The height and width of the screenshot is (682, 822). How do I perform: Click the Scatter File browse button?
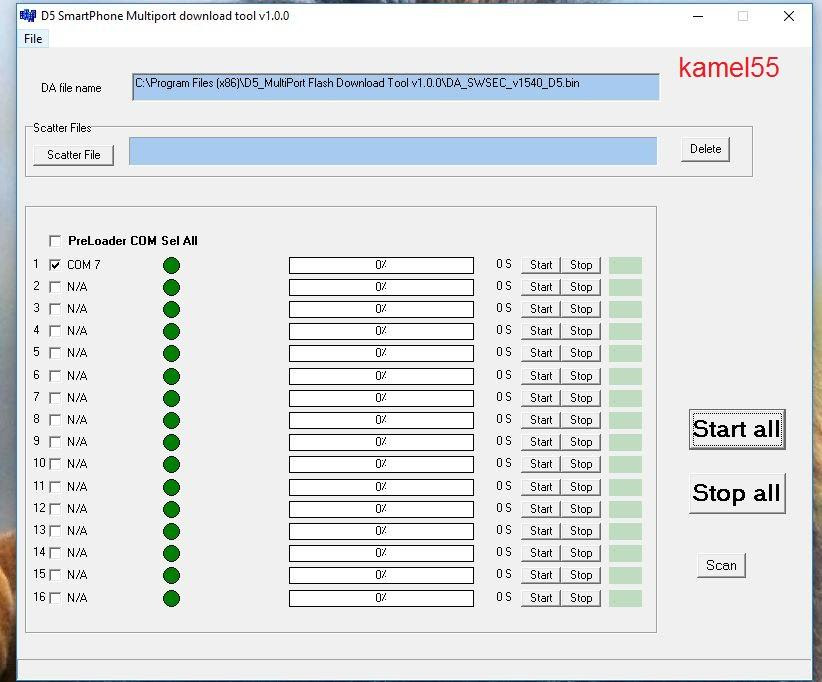[x=73, y=155]
